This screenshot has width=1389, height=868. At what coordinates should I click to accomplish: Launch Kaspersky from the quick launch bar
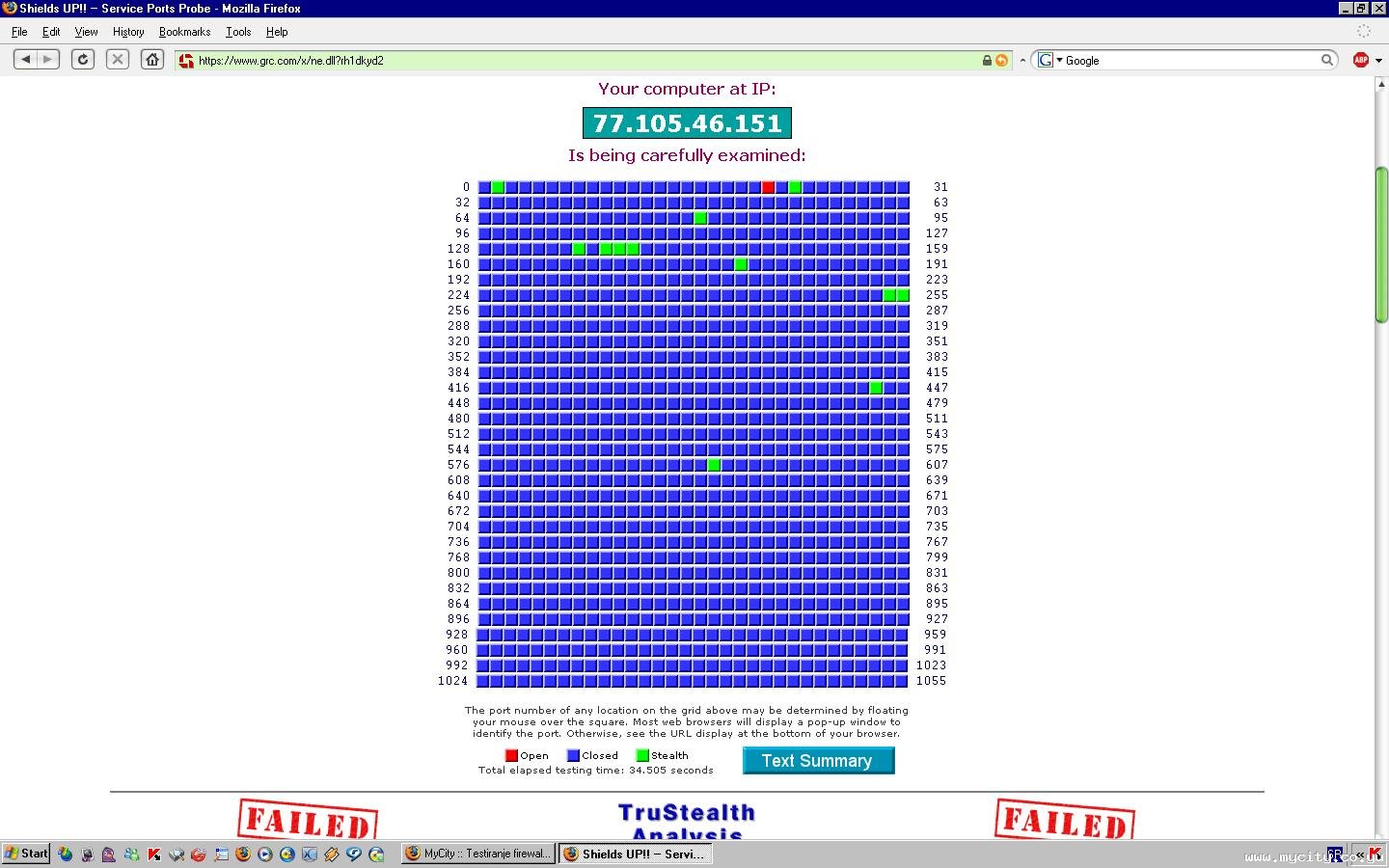click(154, 854)
